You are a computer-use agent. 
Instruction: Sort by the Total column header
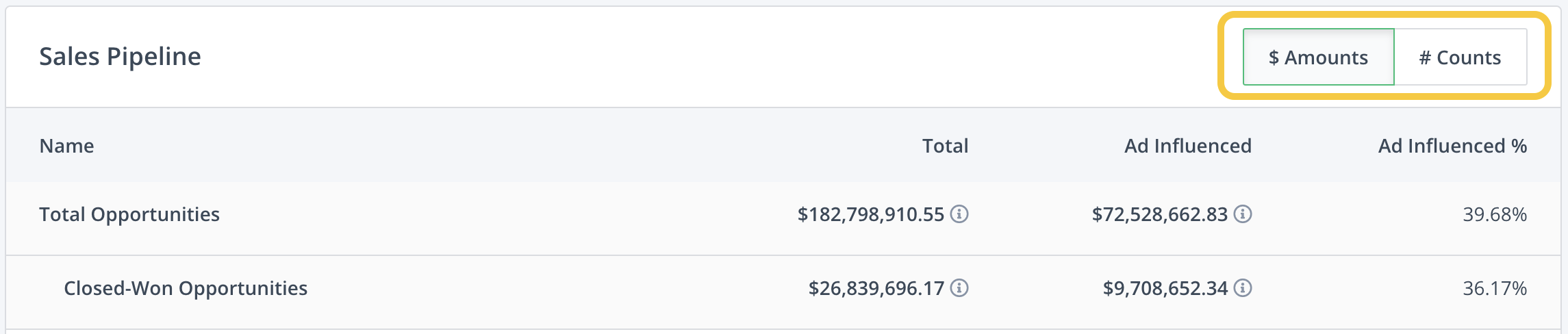click(945, 146)
